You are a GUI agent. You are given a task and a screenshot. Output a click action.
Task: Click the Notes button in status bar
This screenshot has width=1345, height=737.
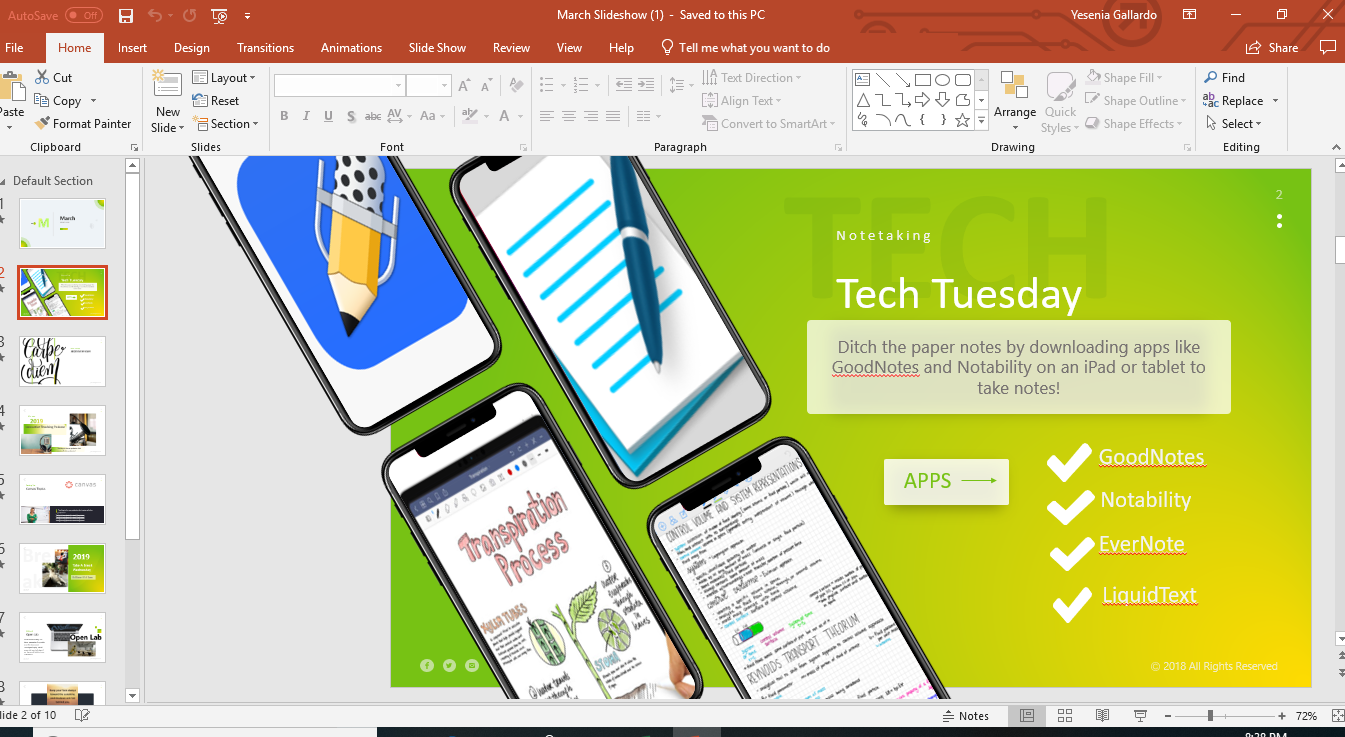(966, 716)
